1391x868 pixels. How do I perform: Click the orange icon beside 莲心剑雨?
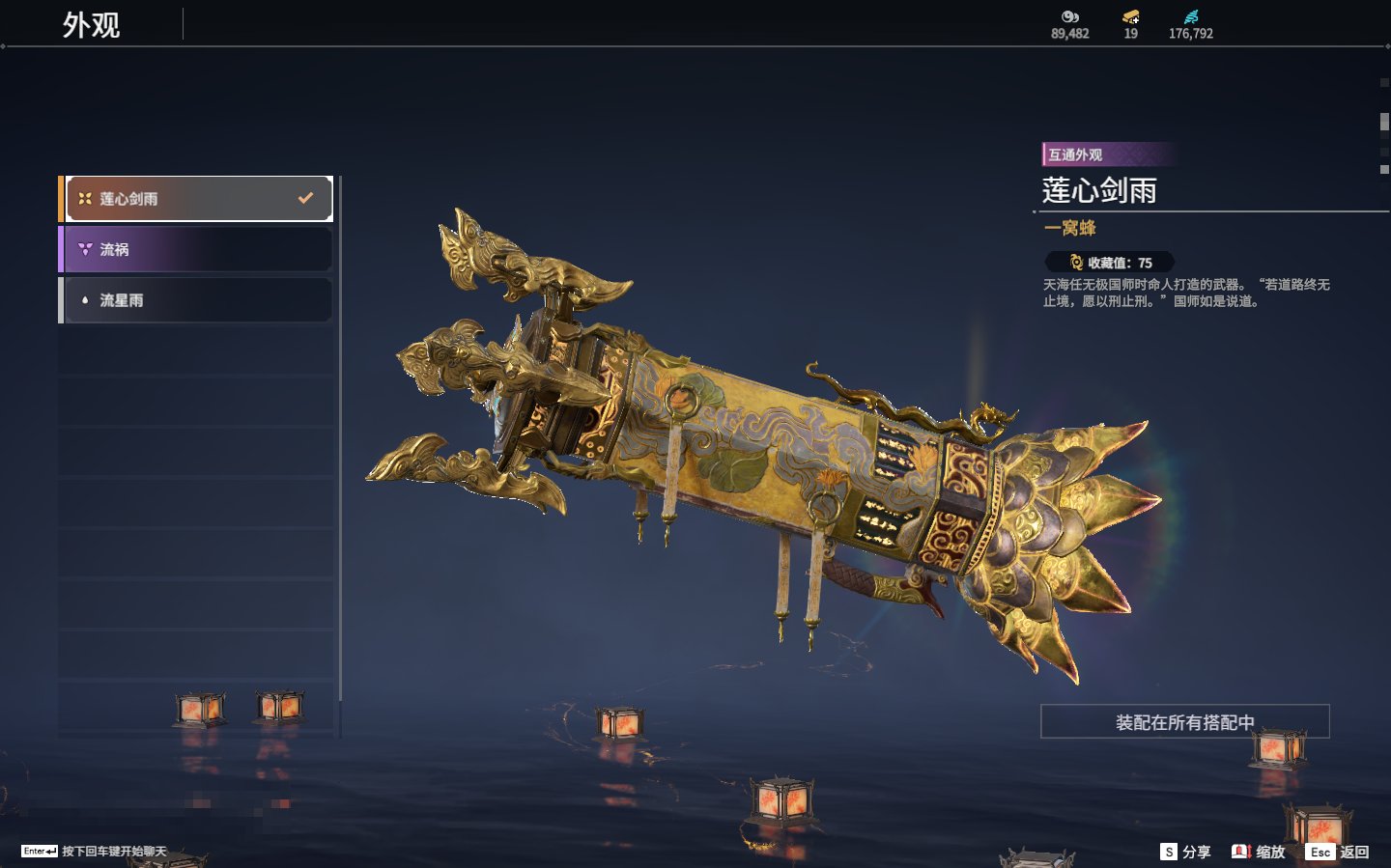[85, 199]
